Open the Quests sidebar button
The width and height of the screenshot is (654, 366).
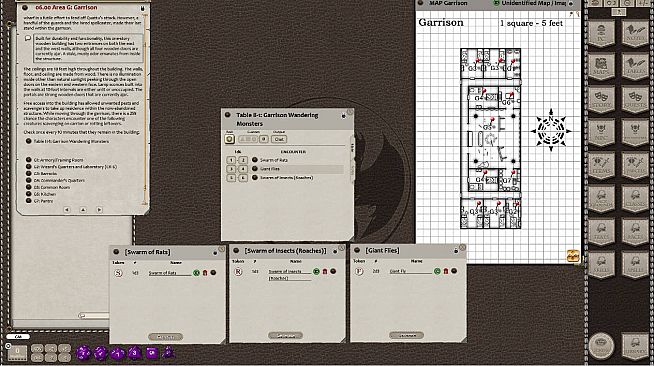[635, 99]
